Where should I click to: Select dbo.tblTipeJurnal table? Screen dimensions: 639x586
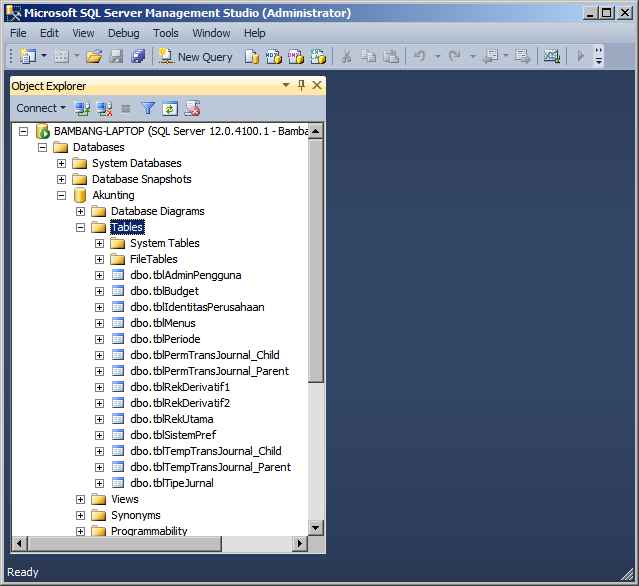(172, 483)
